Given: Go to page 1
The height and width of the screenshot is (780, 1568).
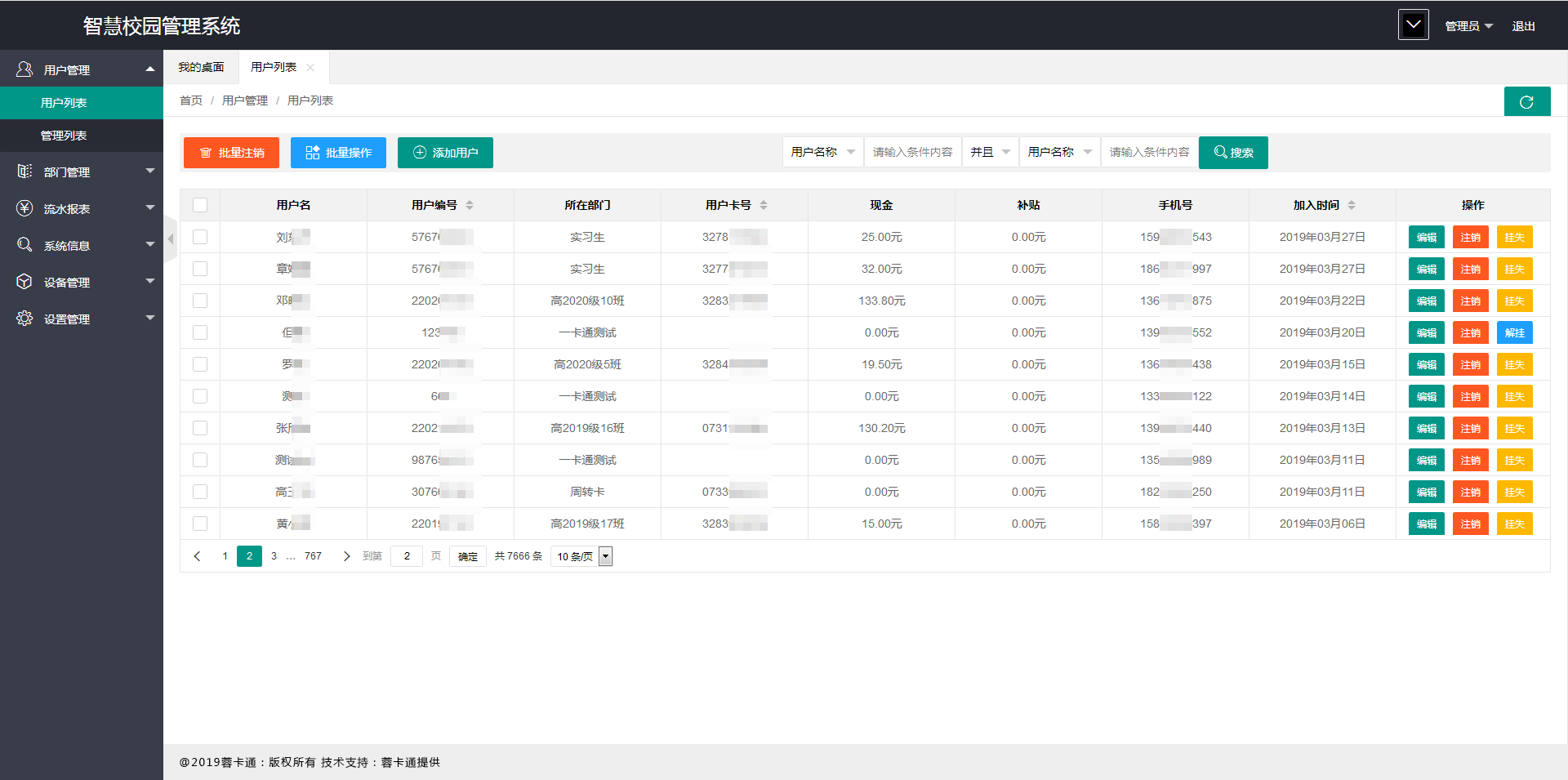Looking at the screenshot, I should [225, 556].
